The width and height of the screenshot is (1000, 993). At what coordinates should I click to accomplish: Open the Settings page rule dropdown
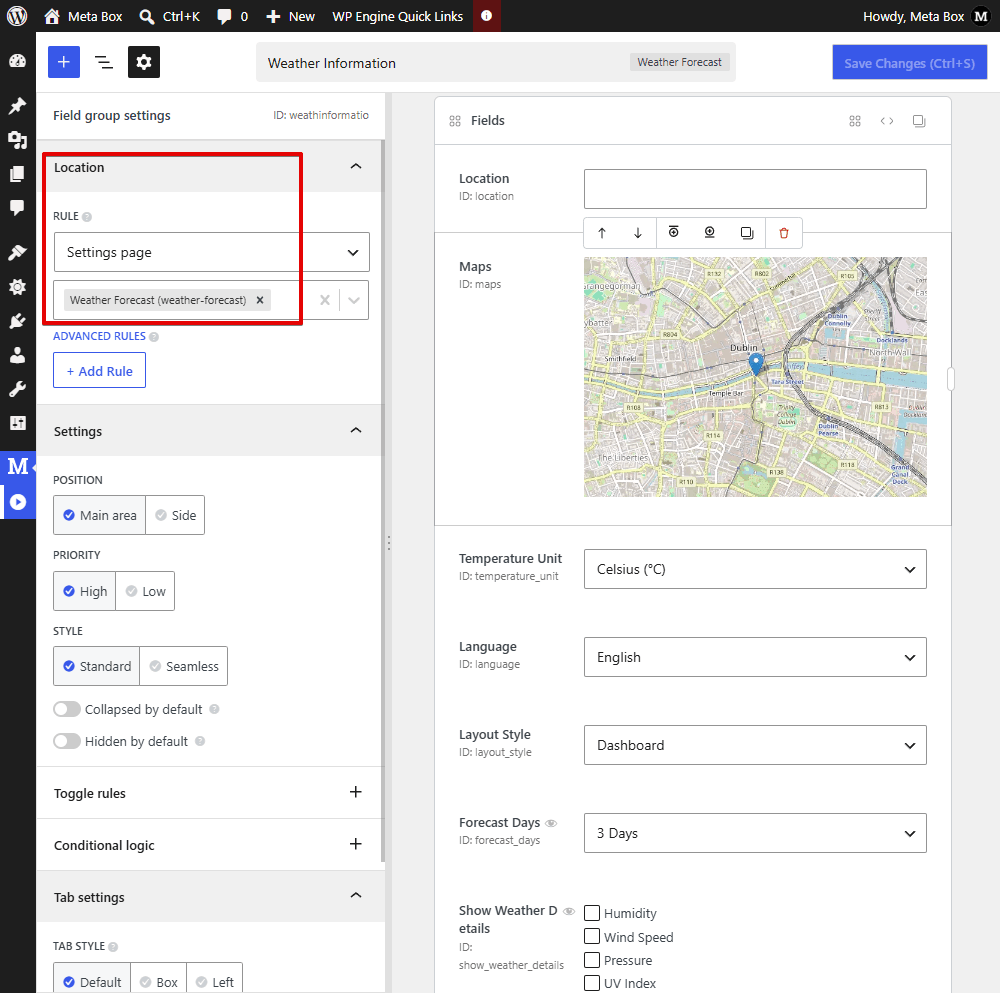[211, 252]
